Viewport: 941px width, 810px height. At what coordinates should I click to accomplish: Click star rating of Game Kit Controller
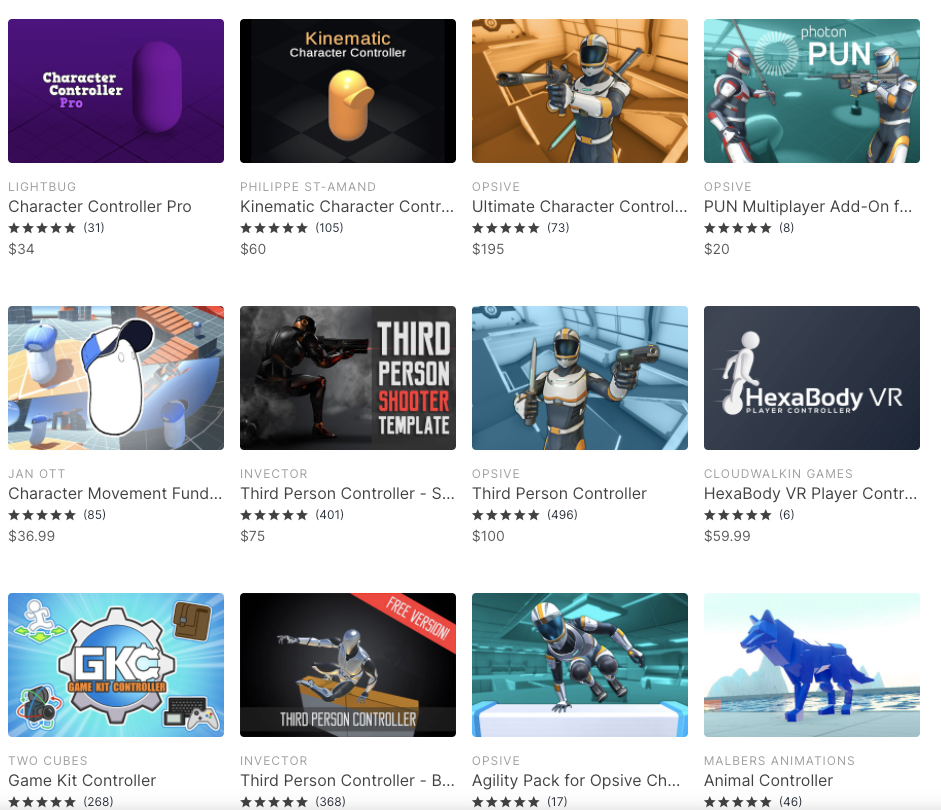[x=42, y=802]
